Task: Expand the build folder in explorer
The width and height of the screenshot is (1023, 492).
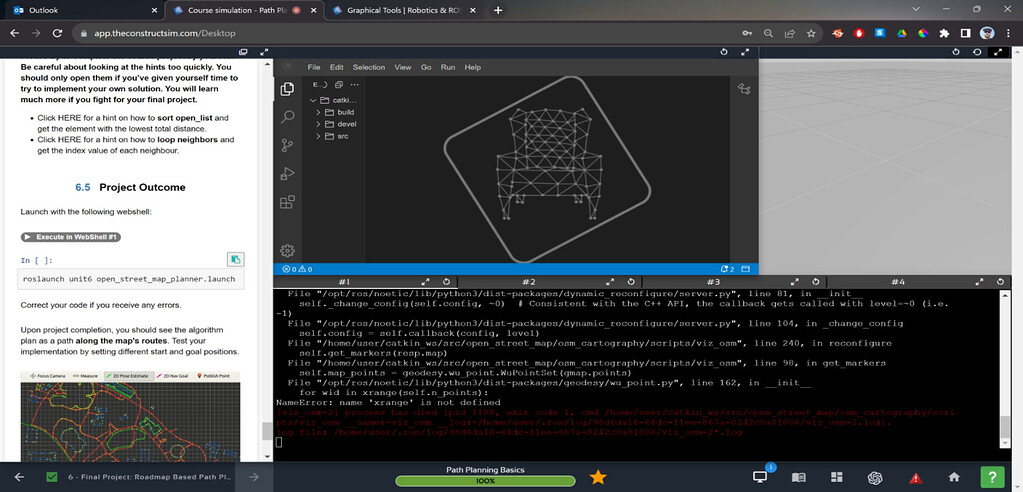Action: coord(345,112)
